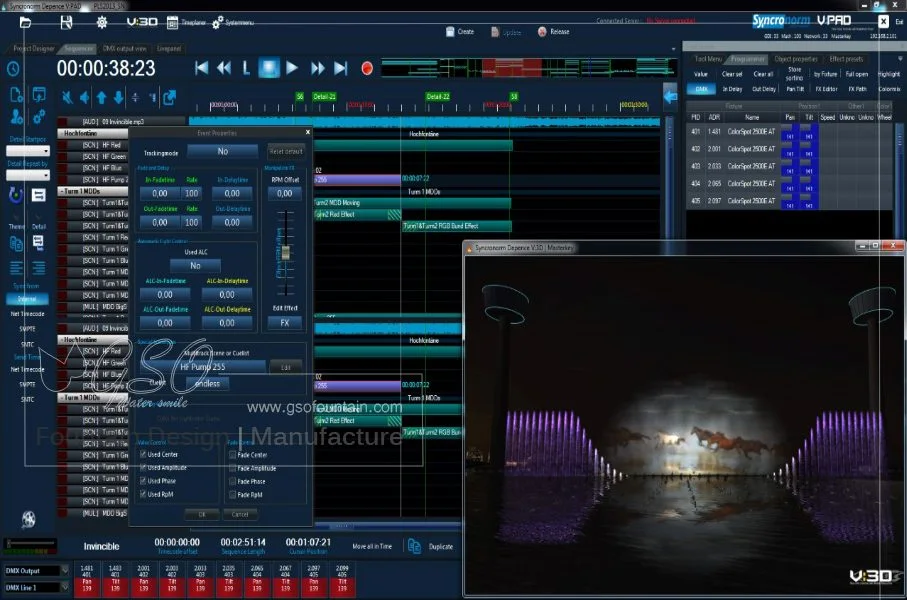Toggle loop mode with the L button

pos(246,68)
